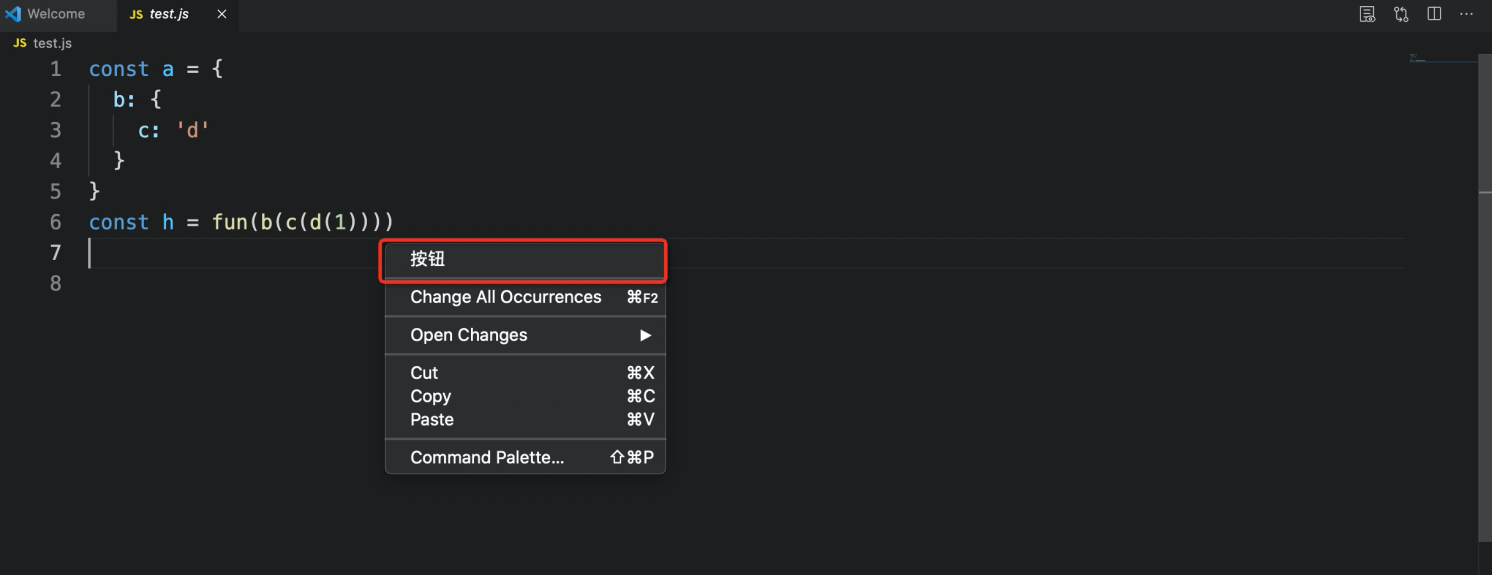Click the Split Editor icon

click(1434, 14)
